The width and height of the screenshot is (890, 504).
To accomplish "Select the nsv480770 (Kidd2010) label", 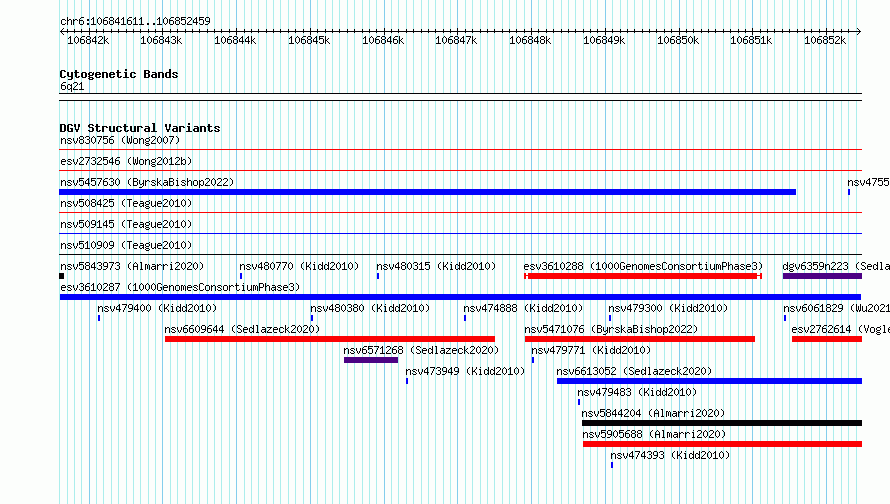I will (299, 266).
